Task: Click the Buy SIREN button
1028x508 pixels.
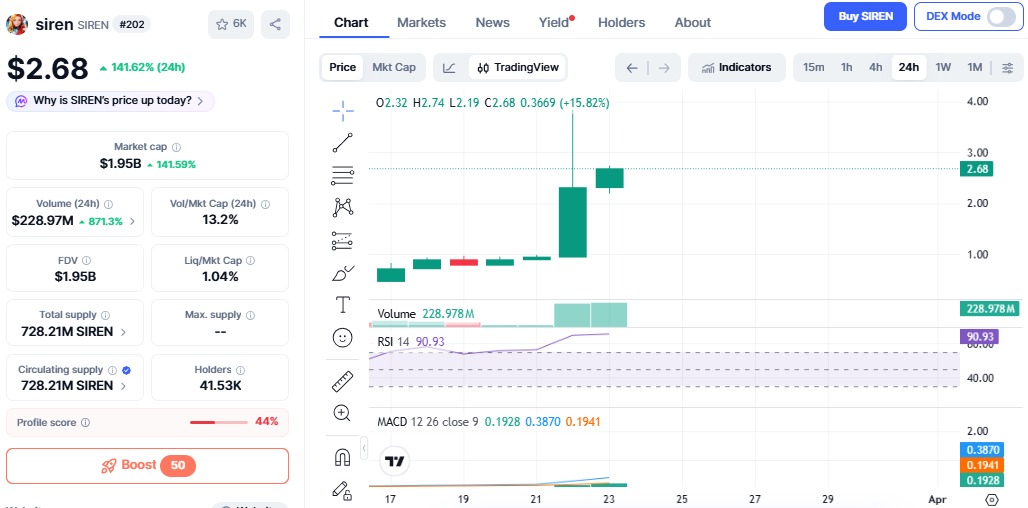Action: click(865, 17)
